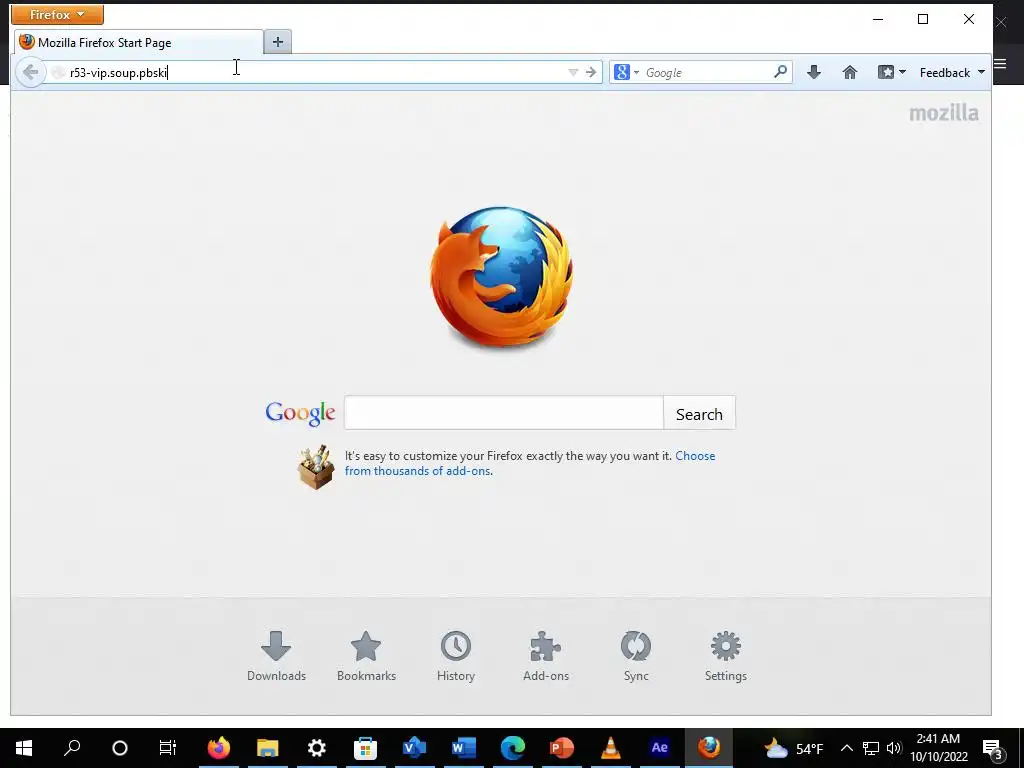Image resolution: width=1024 pixels, height=768 pixels.
Task: Open Visio from taskbar
Action: pos(415,748)
